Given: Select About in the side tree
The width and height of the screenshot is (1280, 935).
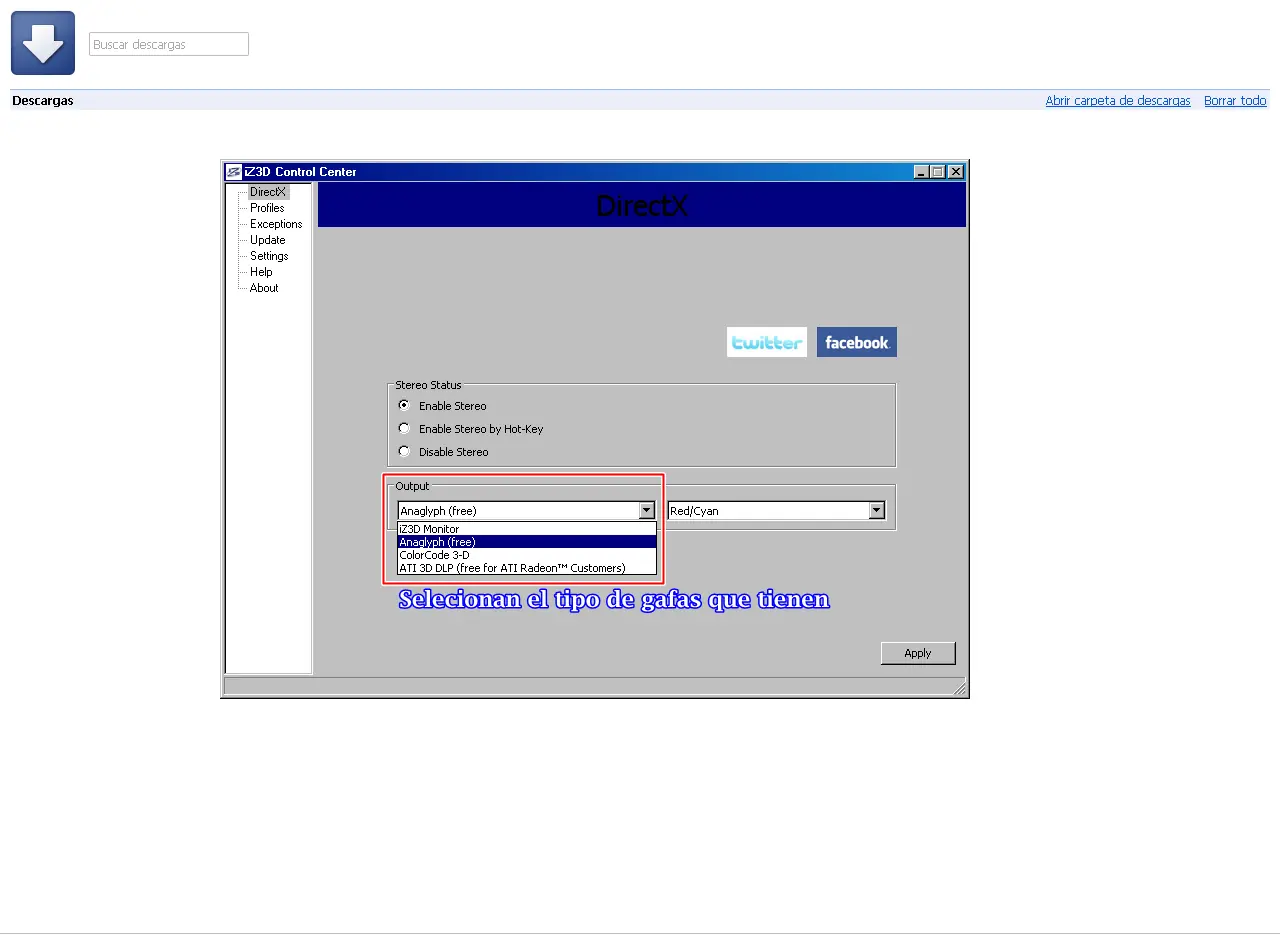Looking at the screenshot, I should pos(264,288).
